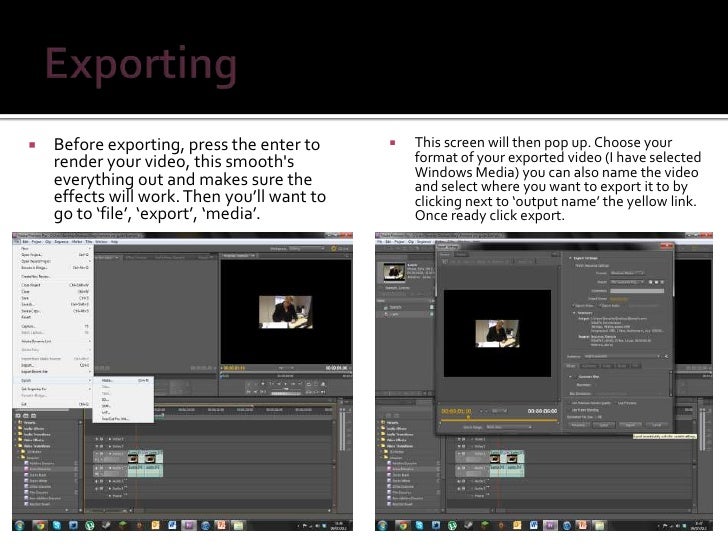Collapse the Summary section arrow
Image resolution: width=728 pixels, height=546 pixels.
[x=574, y=313]
